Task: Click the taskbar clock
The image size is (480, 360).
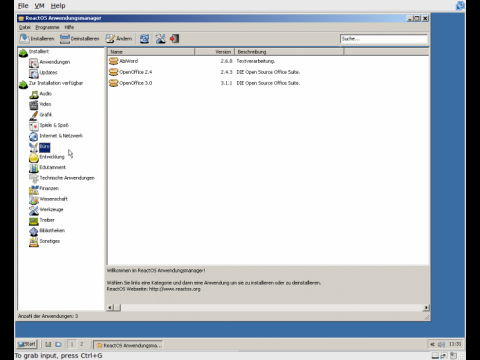Action: point(455,344)
